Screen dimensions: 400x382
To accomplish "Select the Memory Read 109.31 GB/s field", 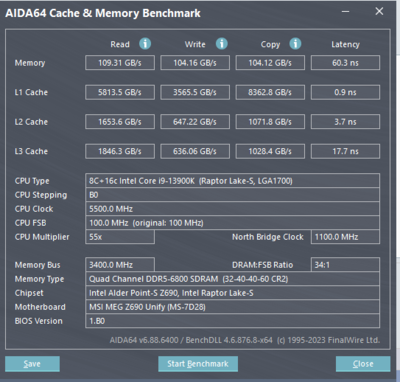I will (120, 63).
